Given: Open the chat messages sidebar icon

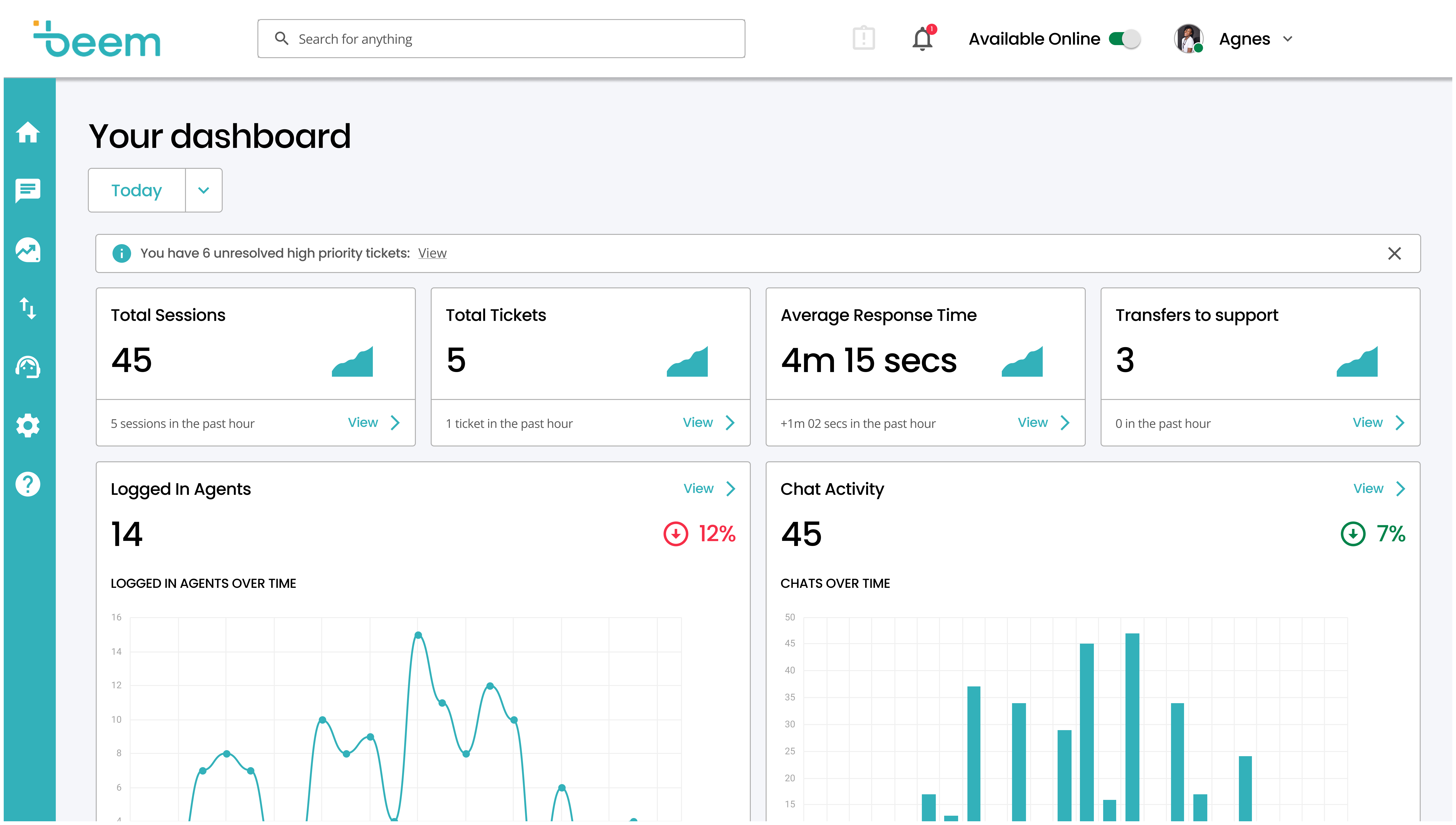Looking at the screenshot, I should click(x=28, y=190).
